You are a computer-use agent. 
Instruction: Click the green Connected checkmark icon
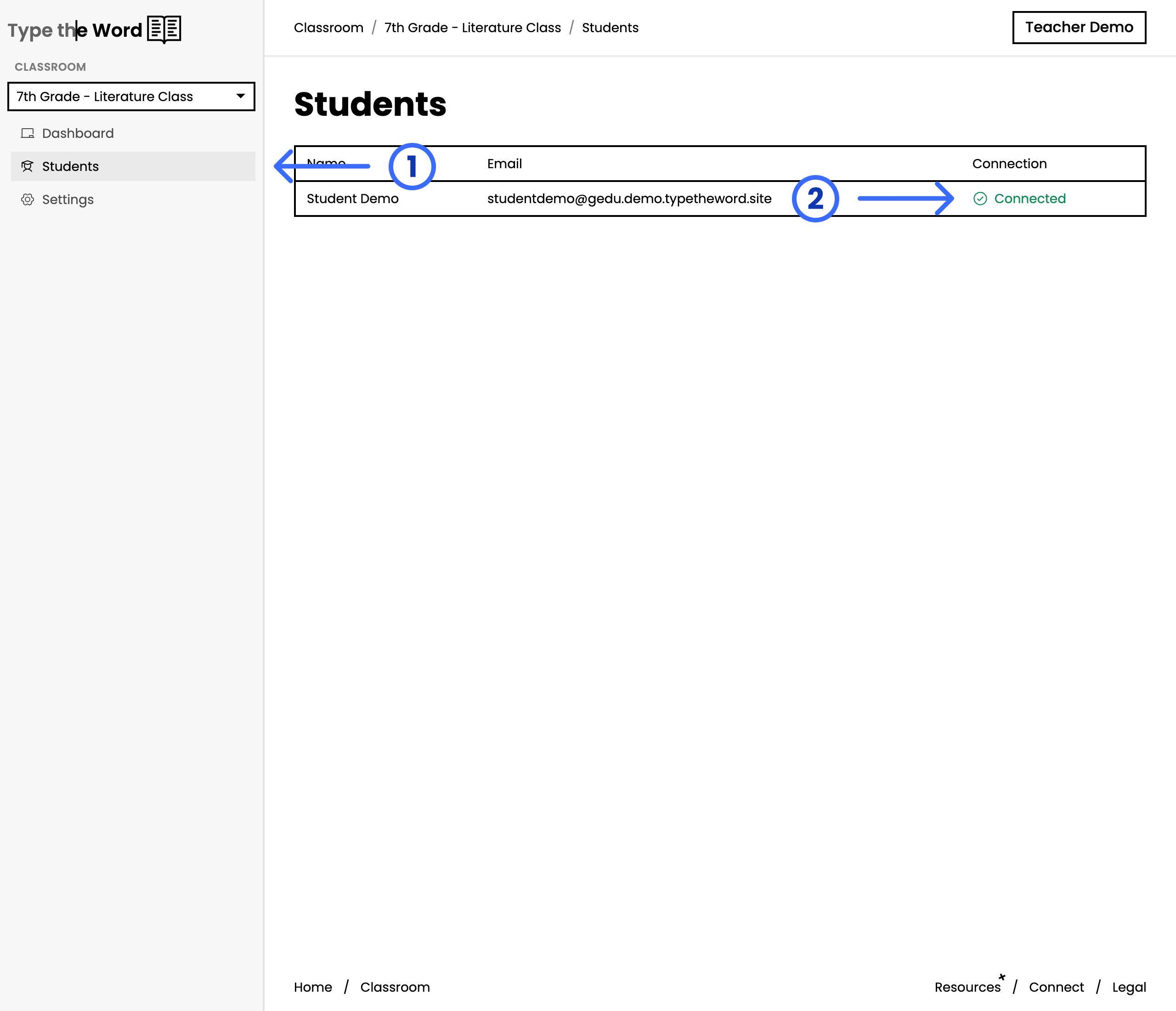click(x=980, y=199)
